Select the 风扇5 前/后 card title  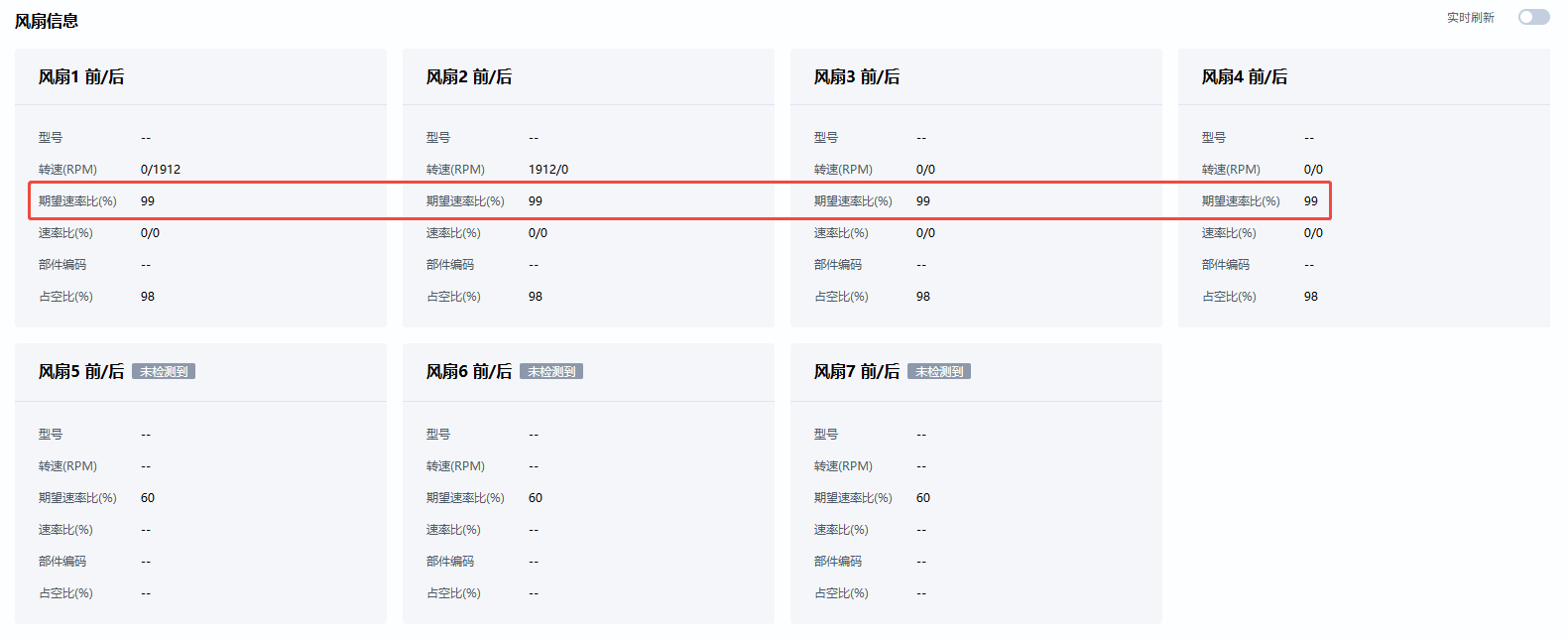pos(81,371)
